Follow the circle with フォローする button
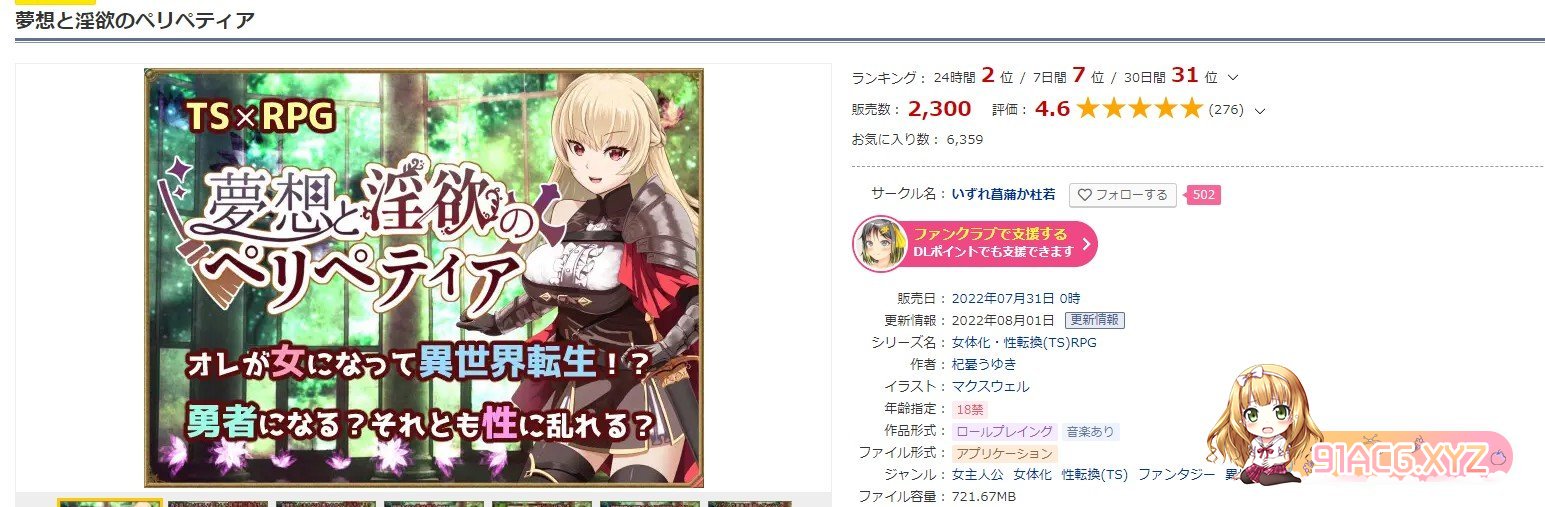 point(1123,195)
